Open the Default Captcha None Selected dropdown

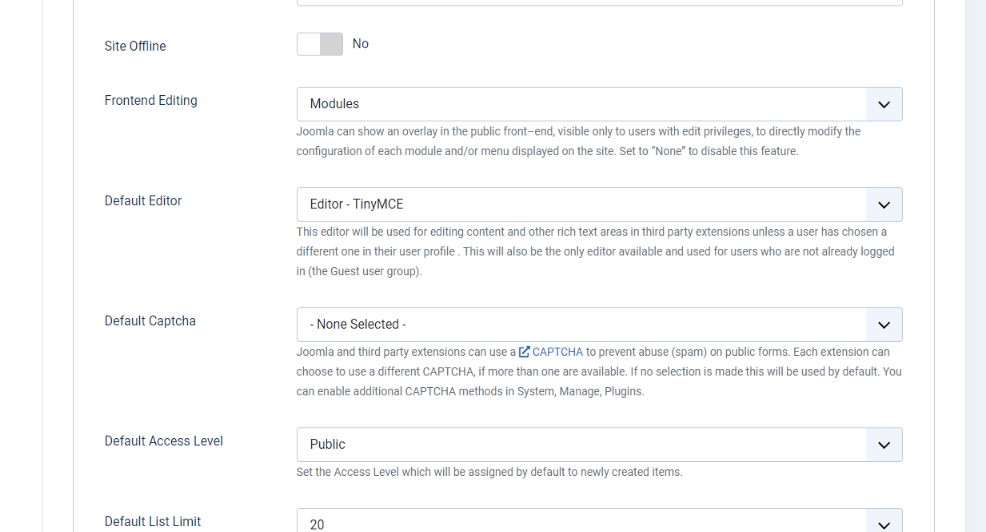click(599, 324)
